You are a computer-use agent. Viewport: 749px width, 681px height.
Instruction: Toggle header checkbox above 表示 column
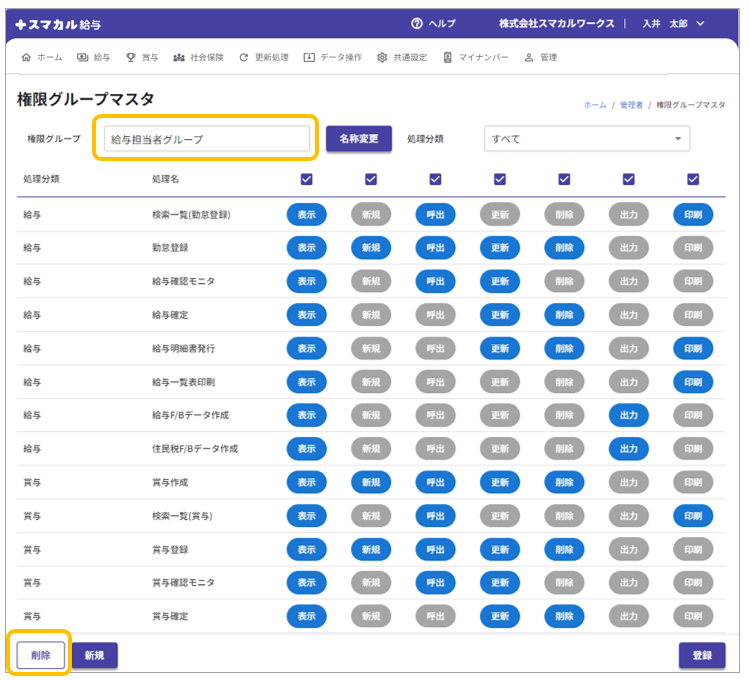(x=306, y=179)
